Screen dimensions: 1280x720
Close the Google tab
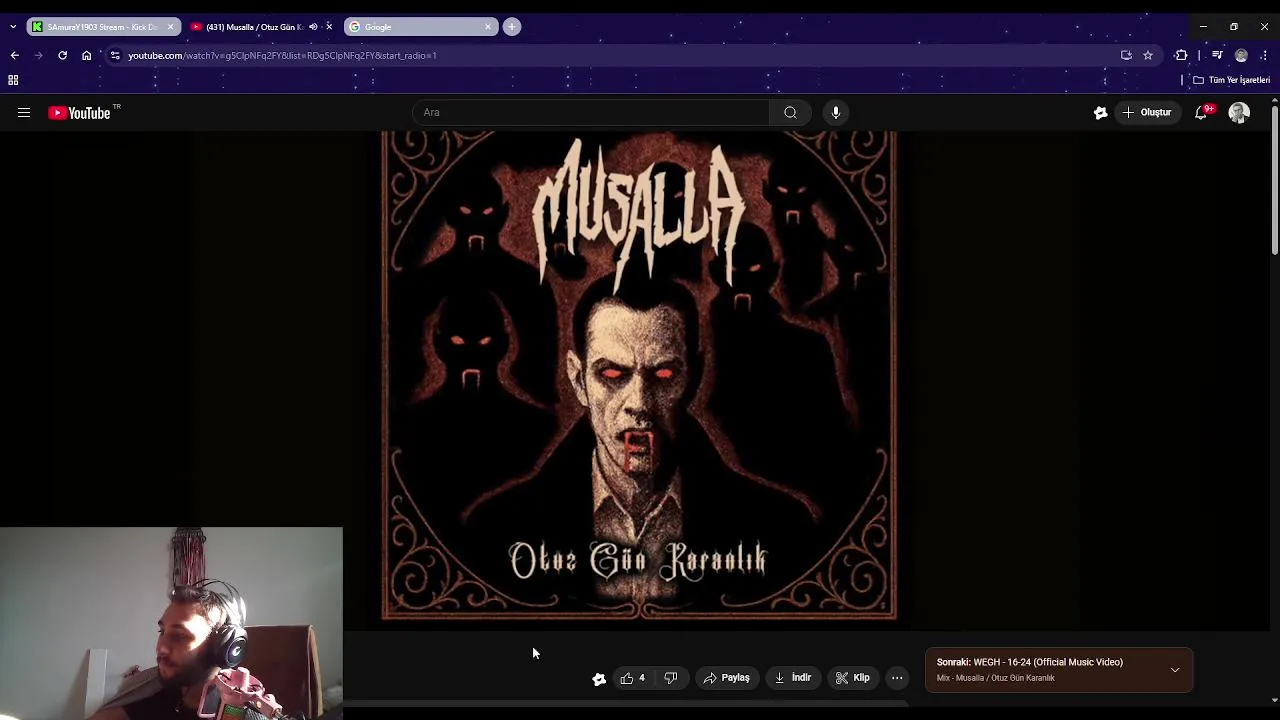tap(488, 27)
